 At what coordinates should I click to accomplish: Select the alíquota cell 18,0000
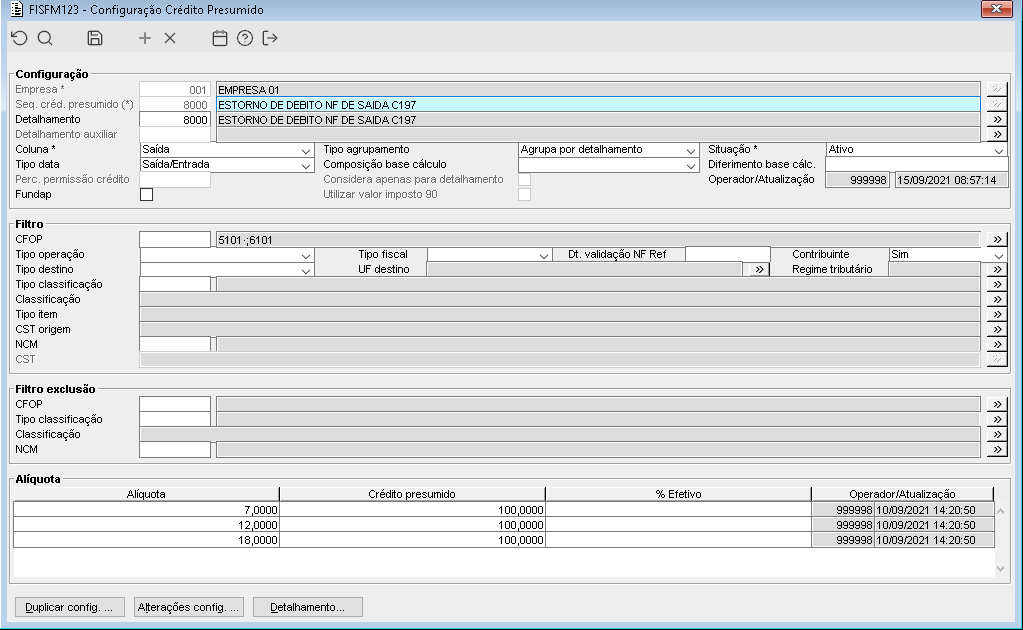[146, 539]
